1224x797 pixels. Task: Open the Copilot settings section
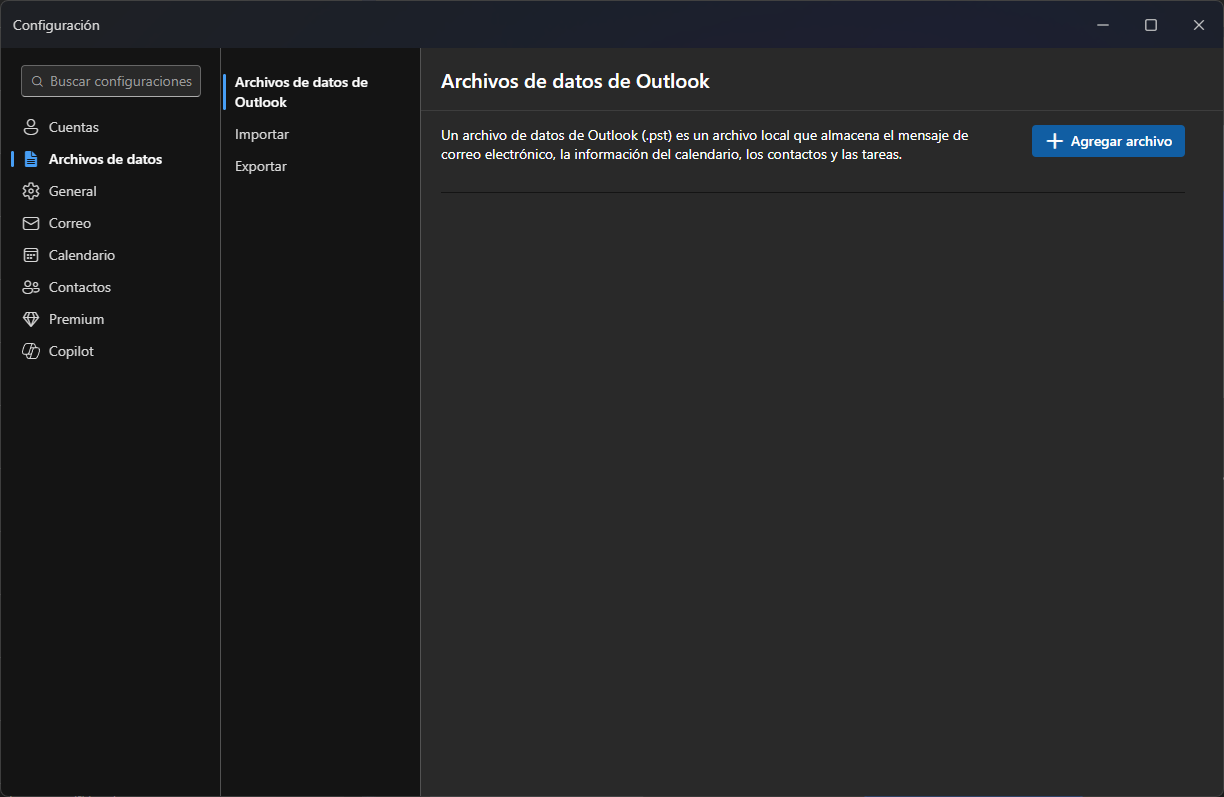point(110,351)
